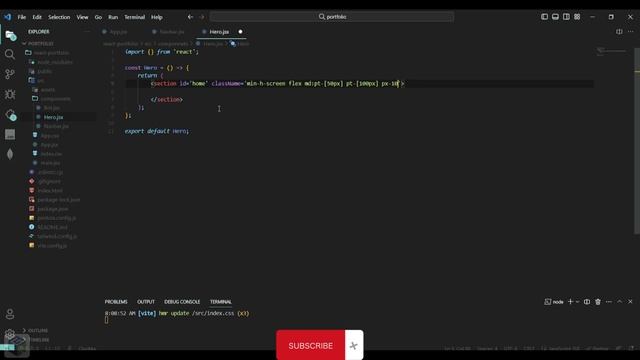Maximize panel size with chevron up
The height and width of the screenshot is (360, 640).
coord(620,302)
